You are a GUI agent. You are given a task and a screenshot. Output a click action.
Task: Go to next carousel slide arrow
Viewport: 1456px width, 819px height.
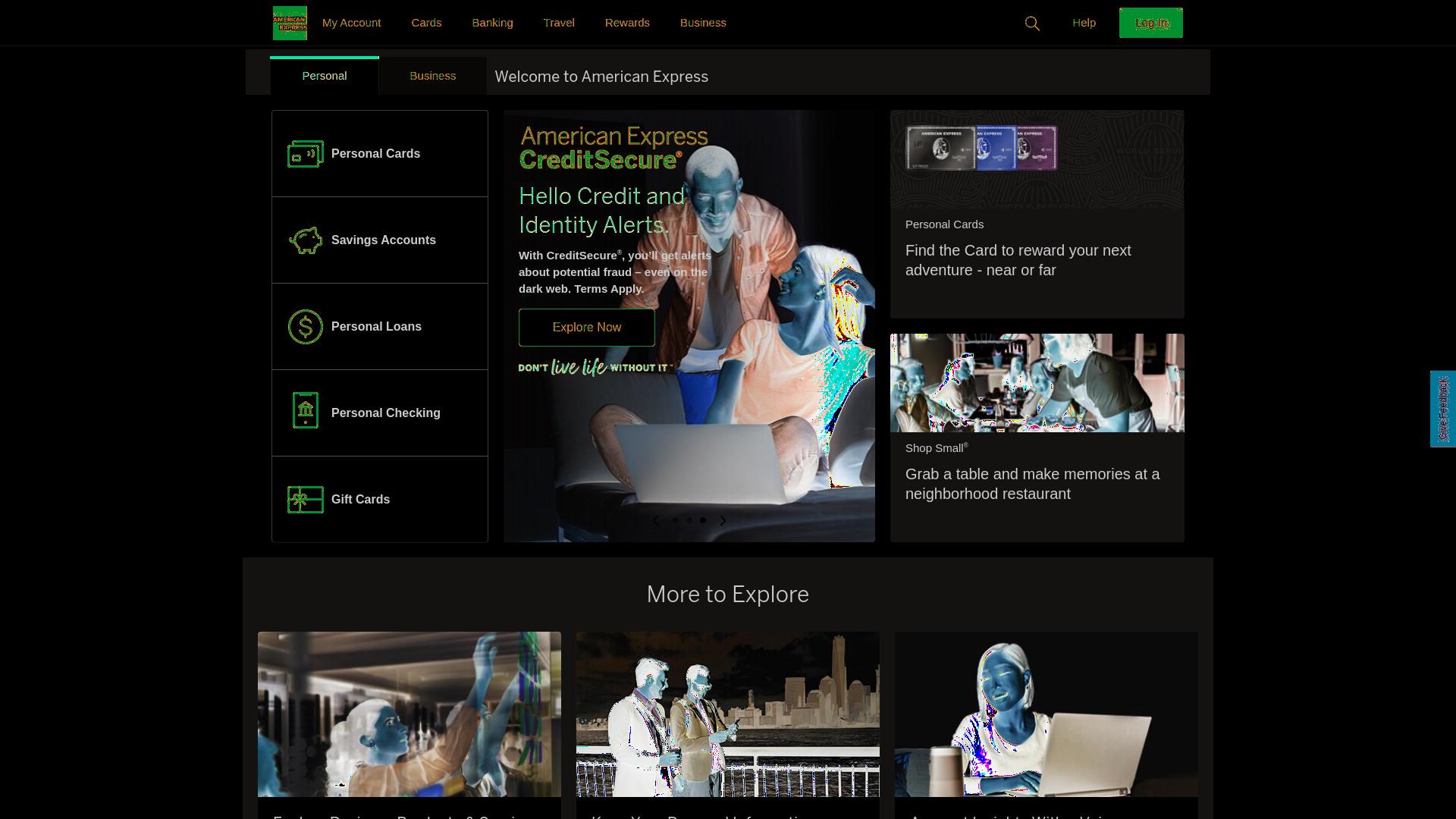pos(723,520)
